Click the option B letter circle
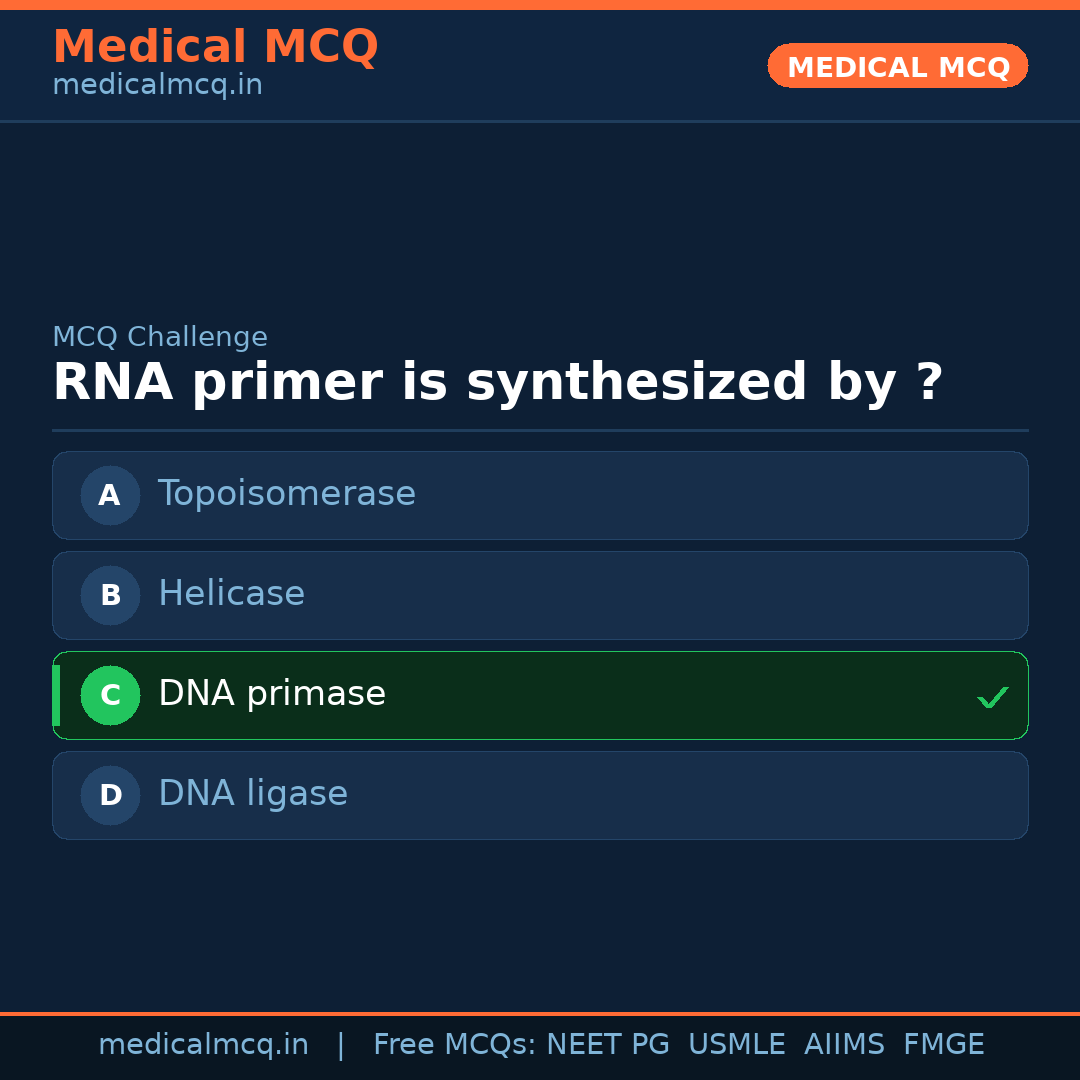This screenshot has width=1080, height=1080. (x=110, y=595)
